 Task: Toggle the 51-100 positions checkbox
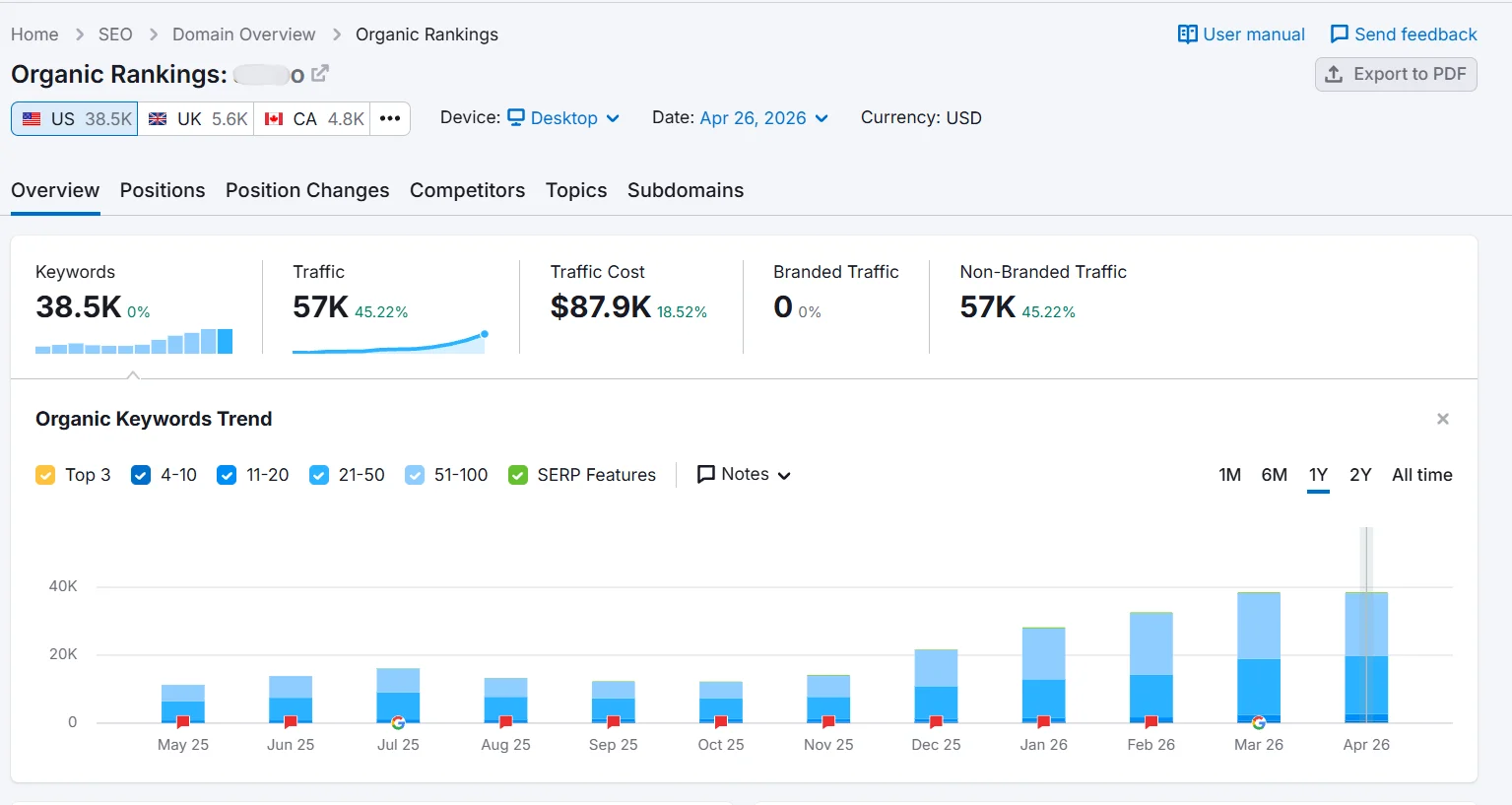415,475
